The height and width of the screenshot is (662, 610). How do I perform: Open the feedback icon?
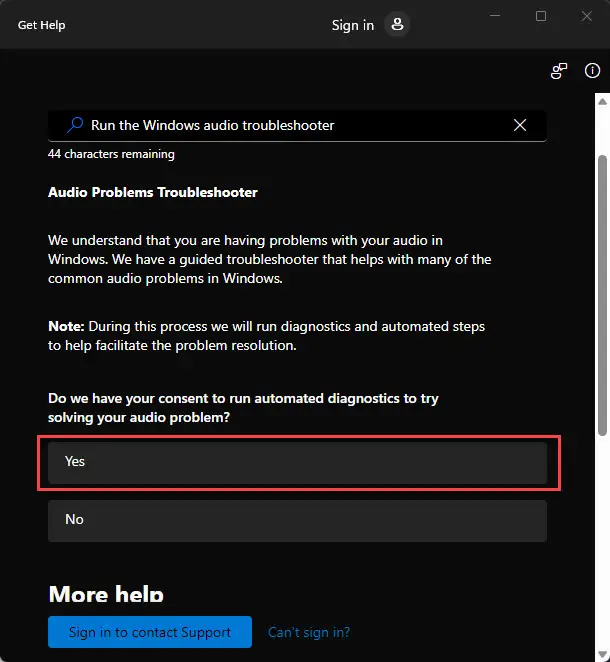pos(559,71)
